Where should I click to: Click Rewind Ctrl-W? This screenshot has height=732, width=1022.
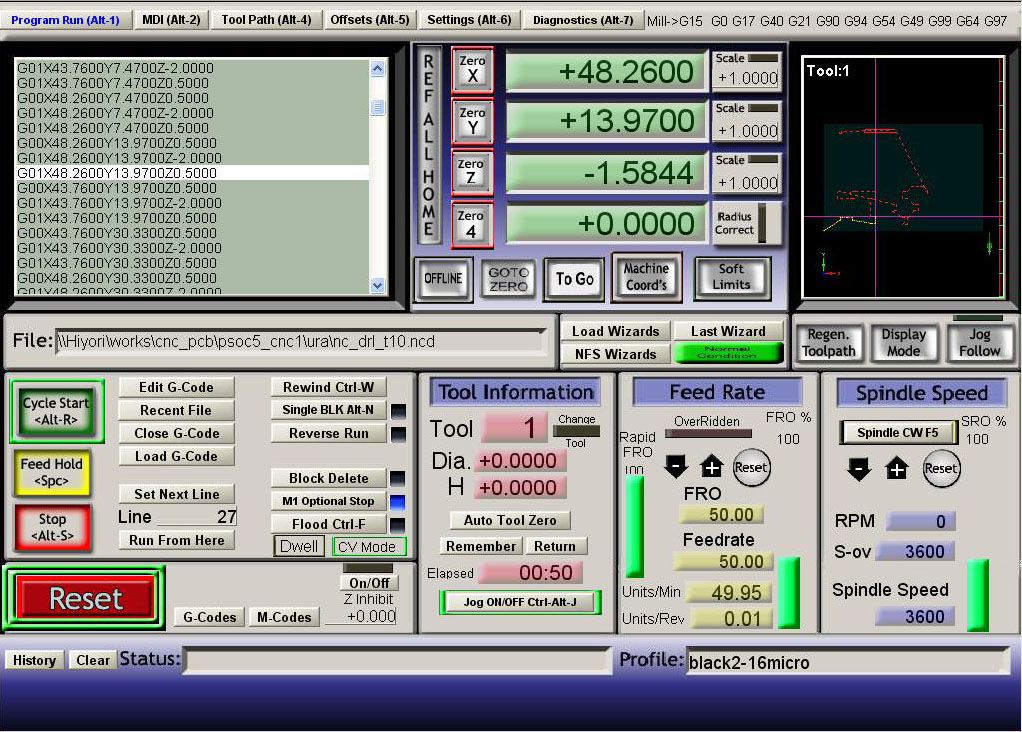(328, 387)
